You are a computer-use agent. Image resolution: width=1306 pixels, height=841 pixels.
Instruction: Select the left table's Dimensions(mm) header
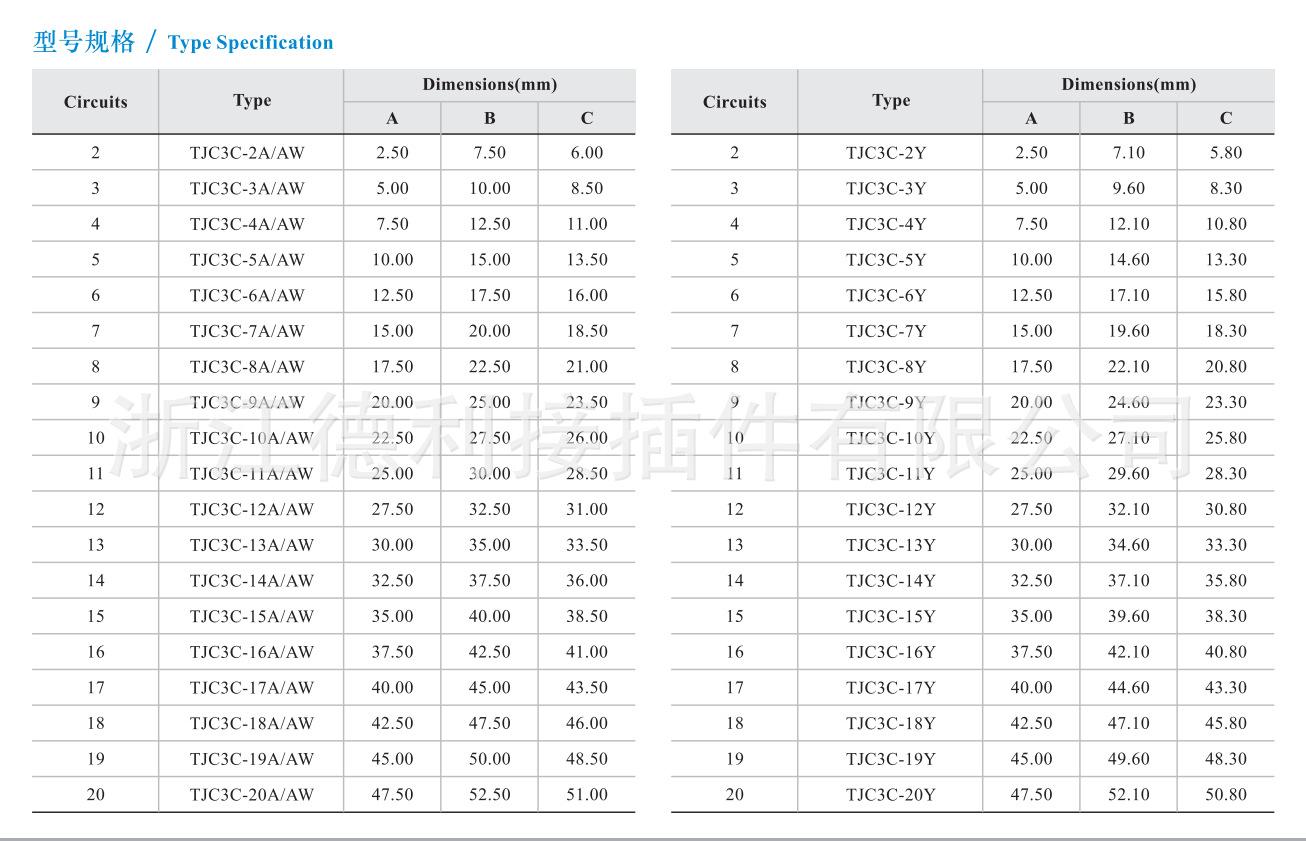click(x=489, y=85)
